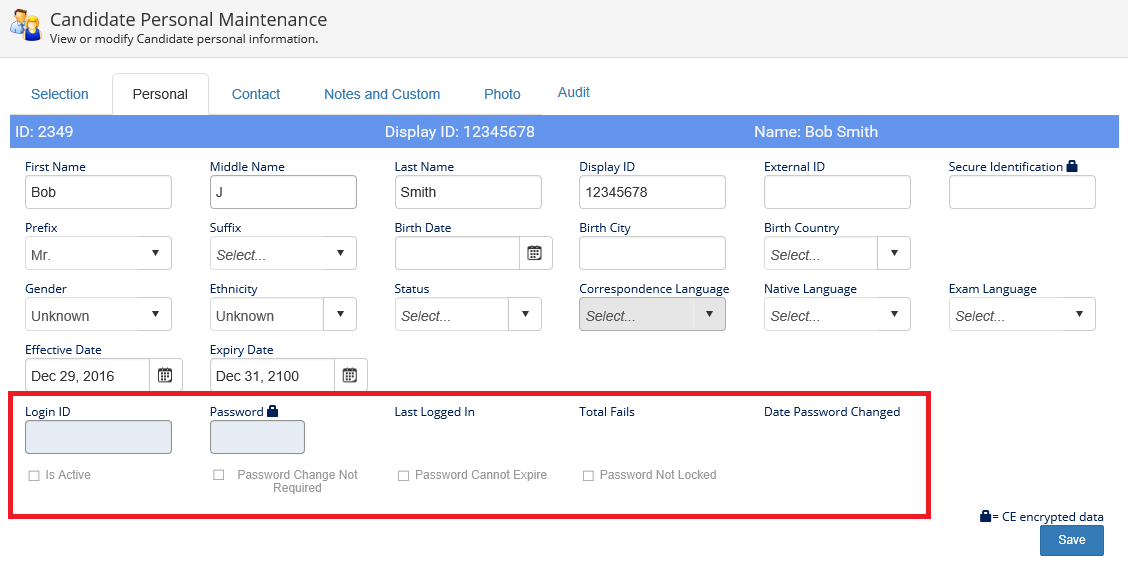Expand the Prefix dropdown
The image size is (1128, 568).
point(155,254)
